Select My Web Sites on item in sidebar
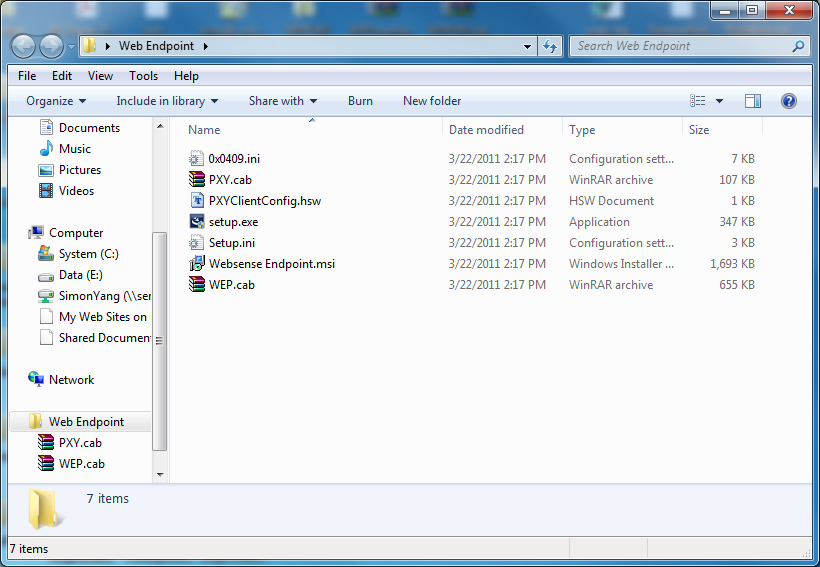The image size is (820, 567). [x=95, y=316]
